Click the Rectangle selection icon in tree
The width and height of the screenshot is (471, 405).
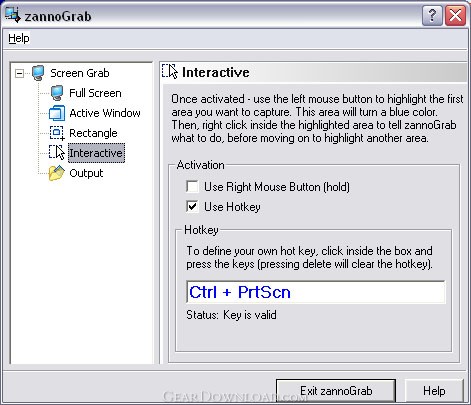[57, 133]
